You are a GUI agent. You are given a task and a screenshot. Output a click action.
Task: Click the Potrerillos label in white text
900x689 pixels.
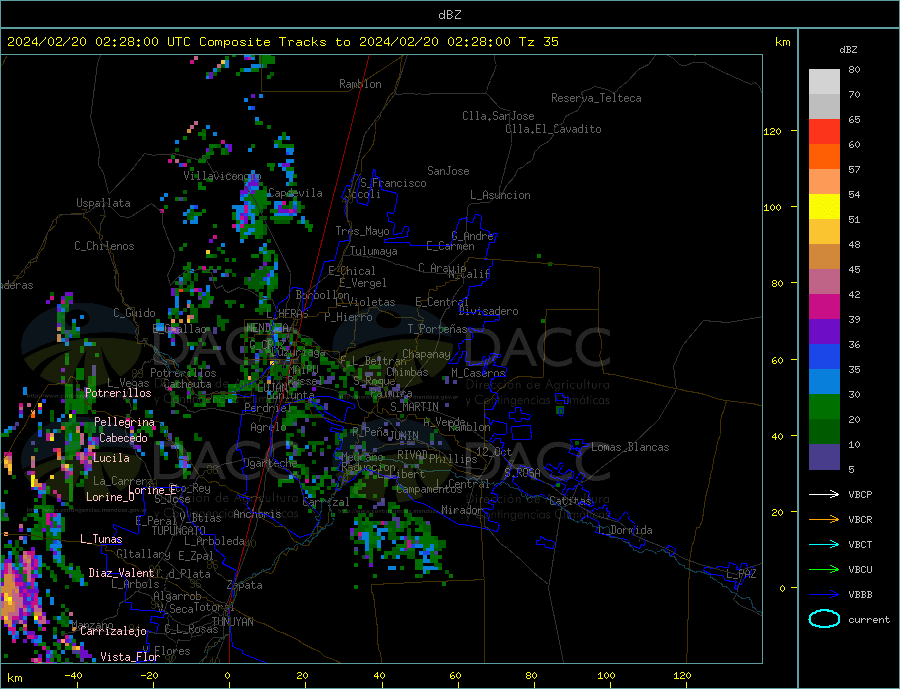(x=118, y=393)
